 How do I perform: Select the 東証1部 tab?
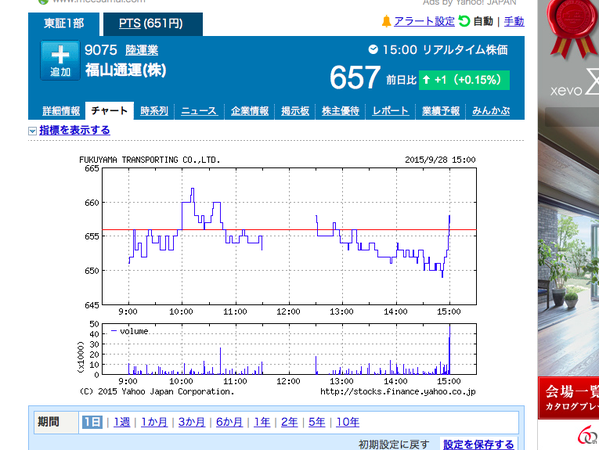tap(64, 24)
